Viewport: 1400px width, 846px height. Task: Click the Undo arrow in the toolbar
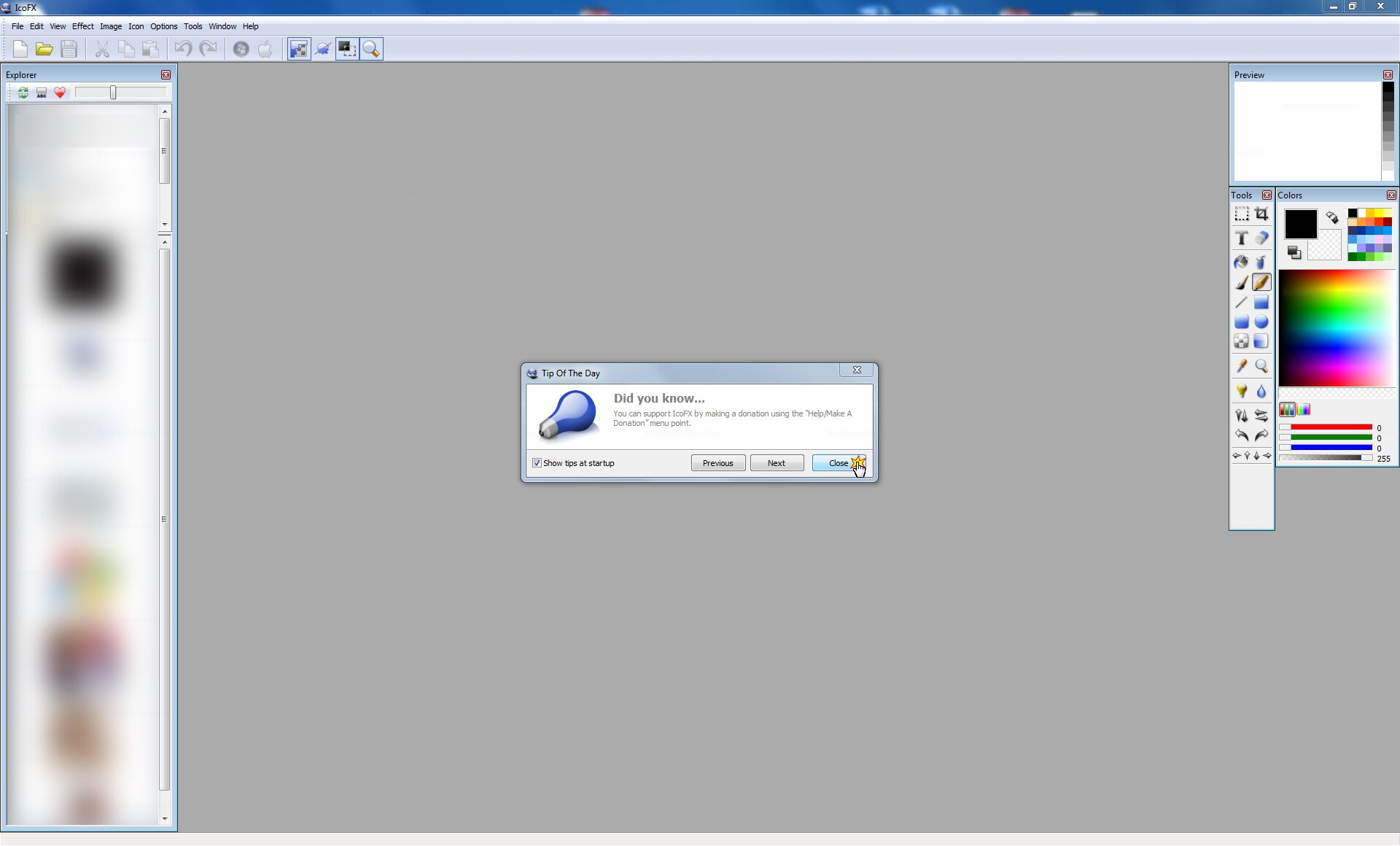[184, 49]
